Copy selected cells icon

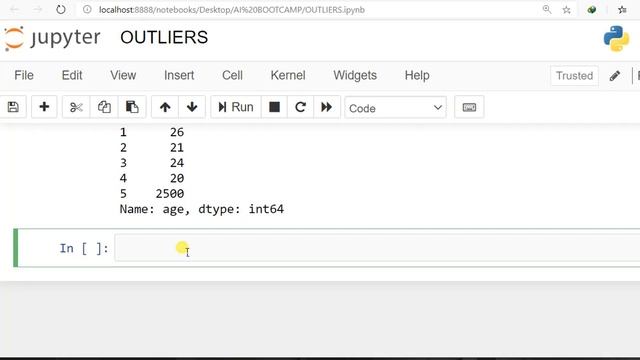104,107
